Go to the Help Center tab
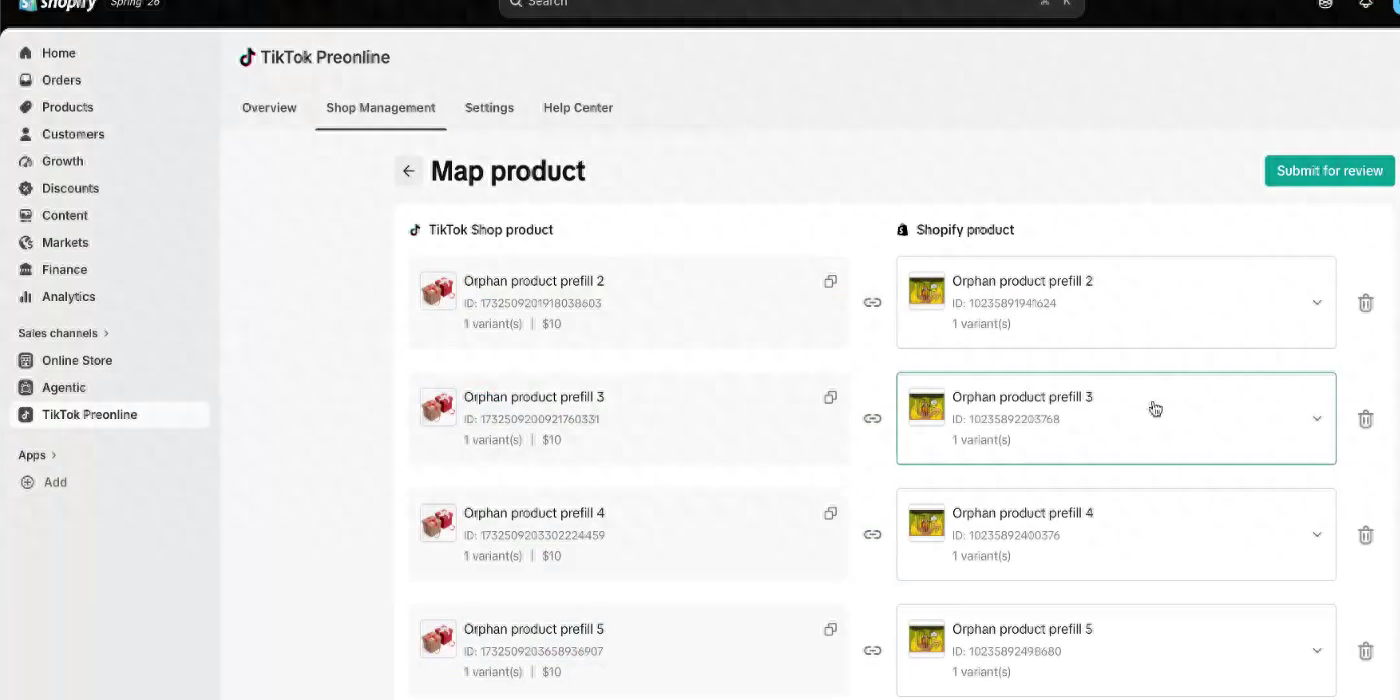Screen dimensions: 1400x700 pyautogui.click(x=578, y=108)
